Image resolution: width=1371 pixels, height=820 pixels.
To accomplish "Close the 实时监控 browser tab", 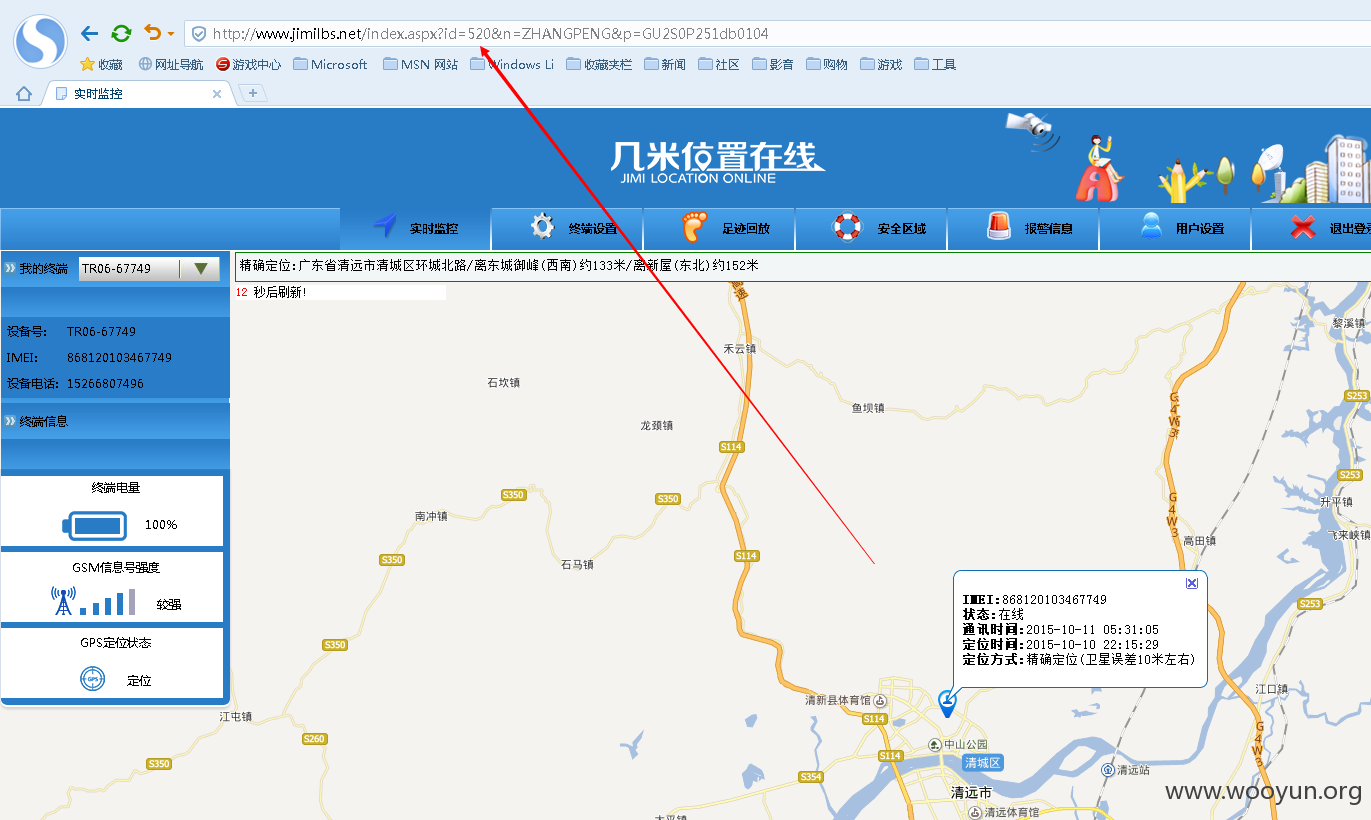I will point(217,94).
